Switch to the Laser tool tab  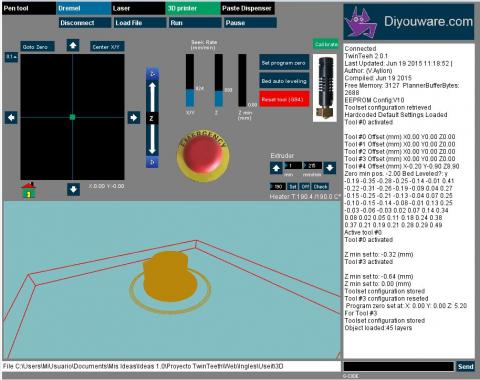[138, 9]
